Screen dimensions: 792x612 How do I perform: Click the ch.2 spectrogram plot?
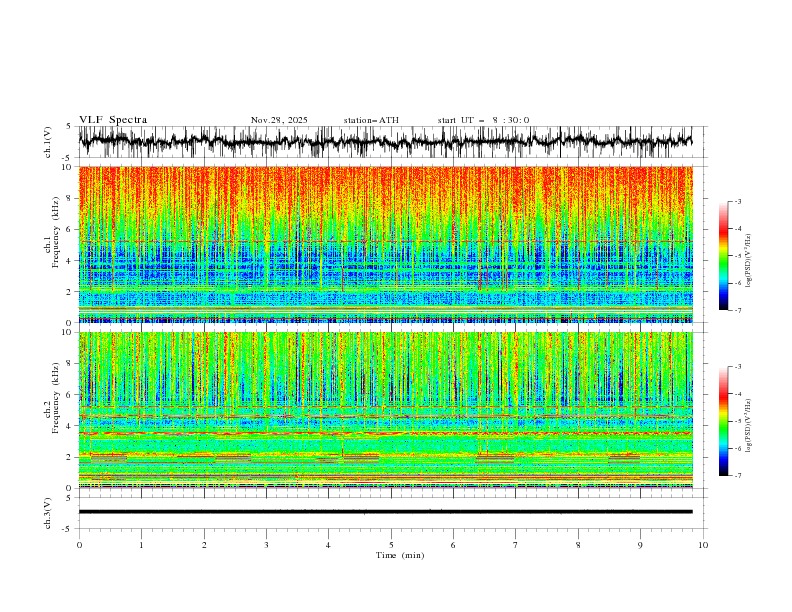click(x=385, y=410)
